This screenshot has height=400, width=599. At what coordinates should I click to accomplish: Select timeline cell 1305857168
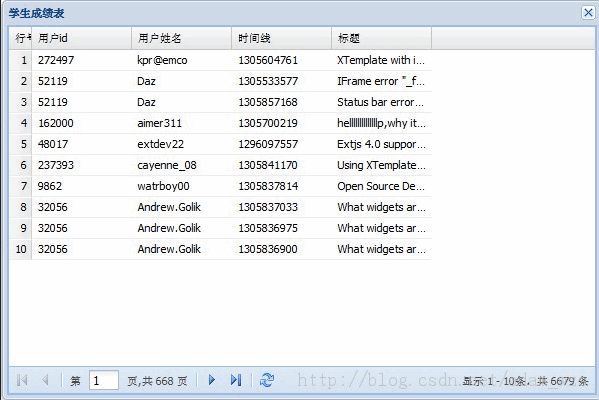[x=282, y=102]
